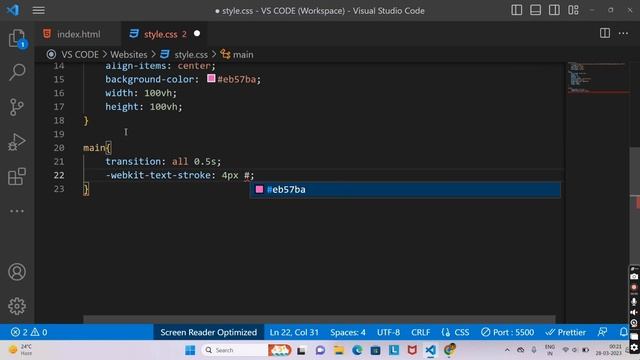Image resolution: width=640 pixels, height=360 pixels.
Task: Click the 'background-color' property name
Action: (149, 79)
